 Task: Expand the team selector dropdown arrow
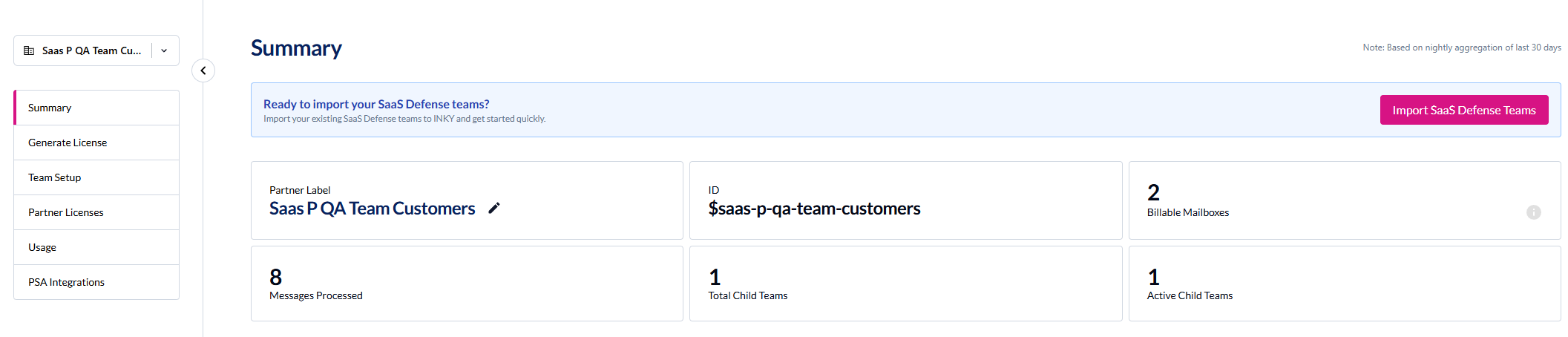point(164,50)
